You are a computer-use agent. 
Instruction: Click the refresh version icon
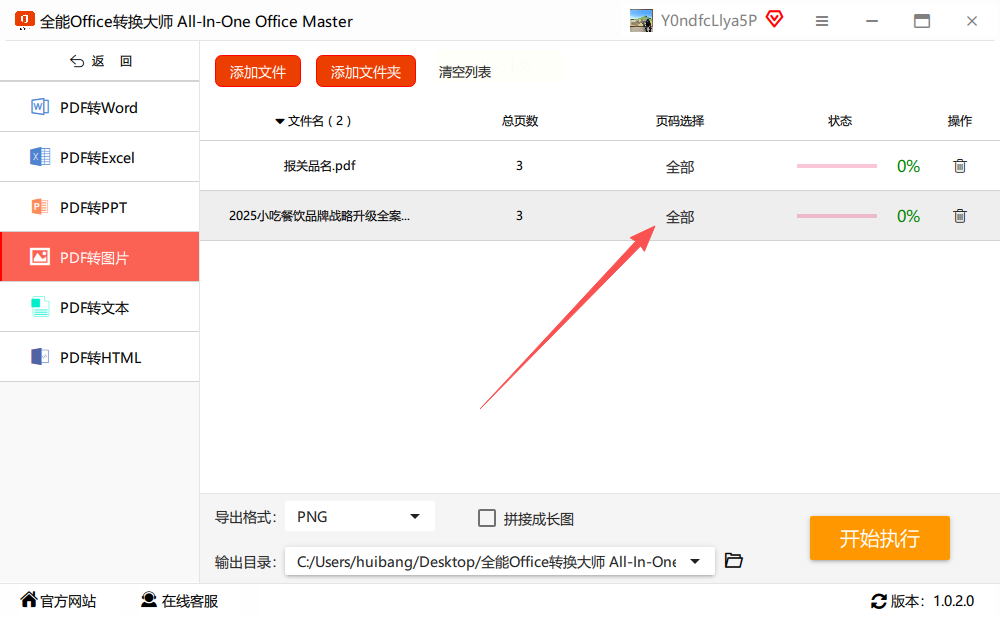point(879,601)
